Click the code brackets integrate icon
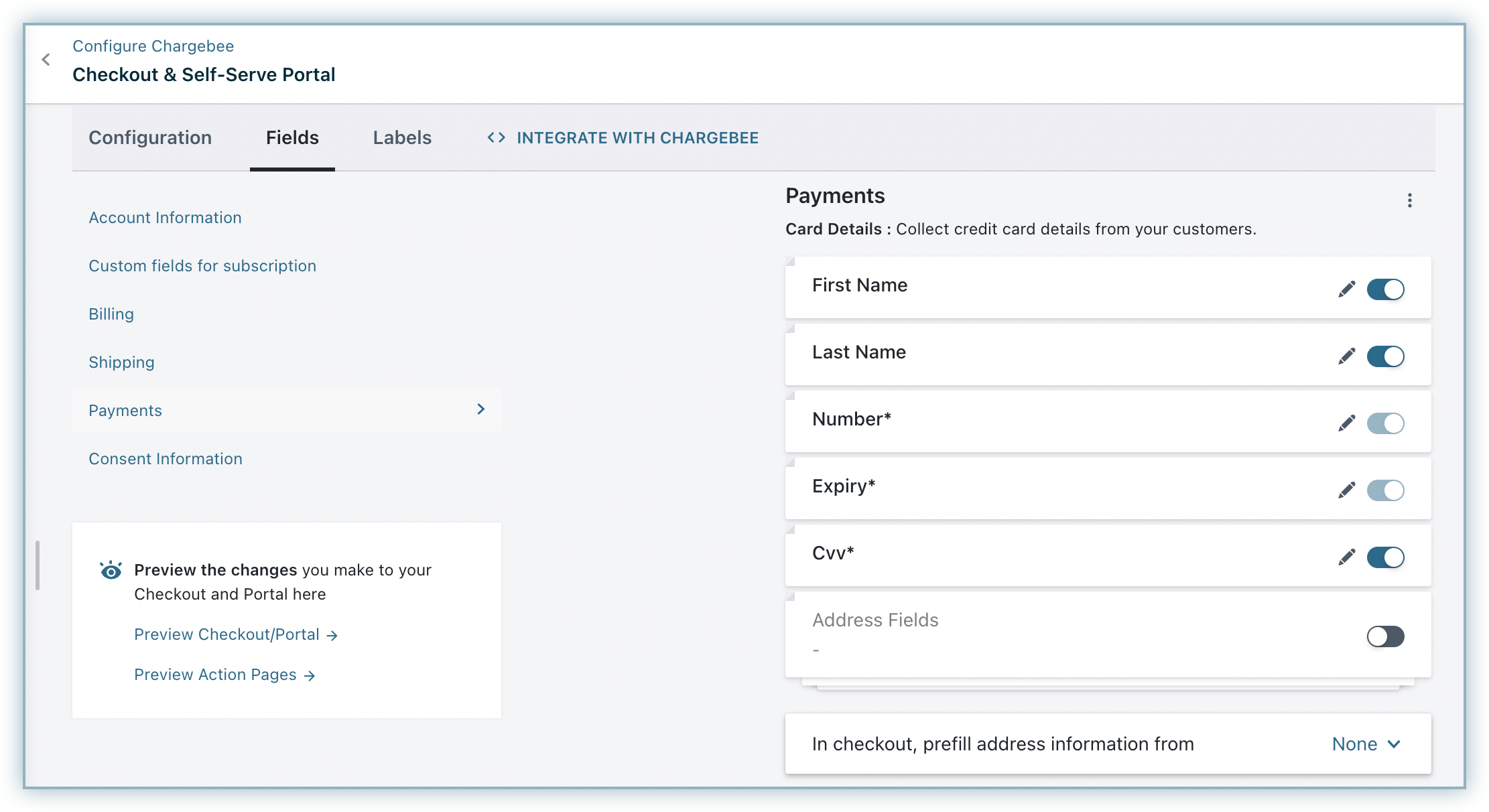1489x812 pixels. [x=496, y=137]
